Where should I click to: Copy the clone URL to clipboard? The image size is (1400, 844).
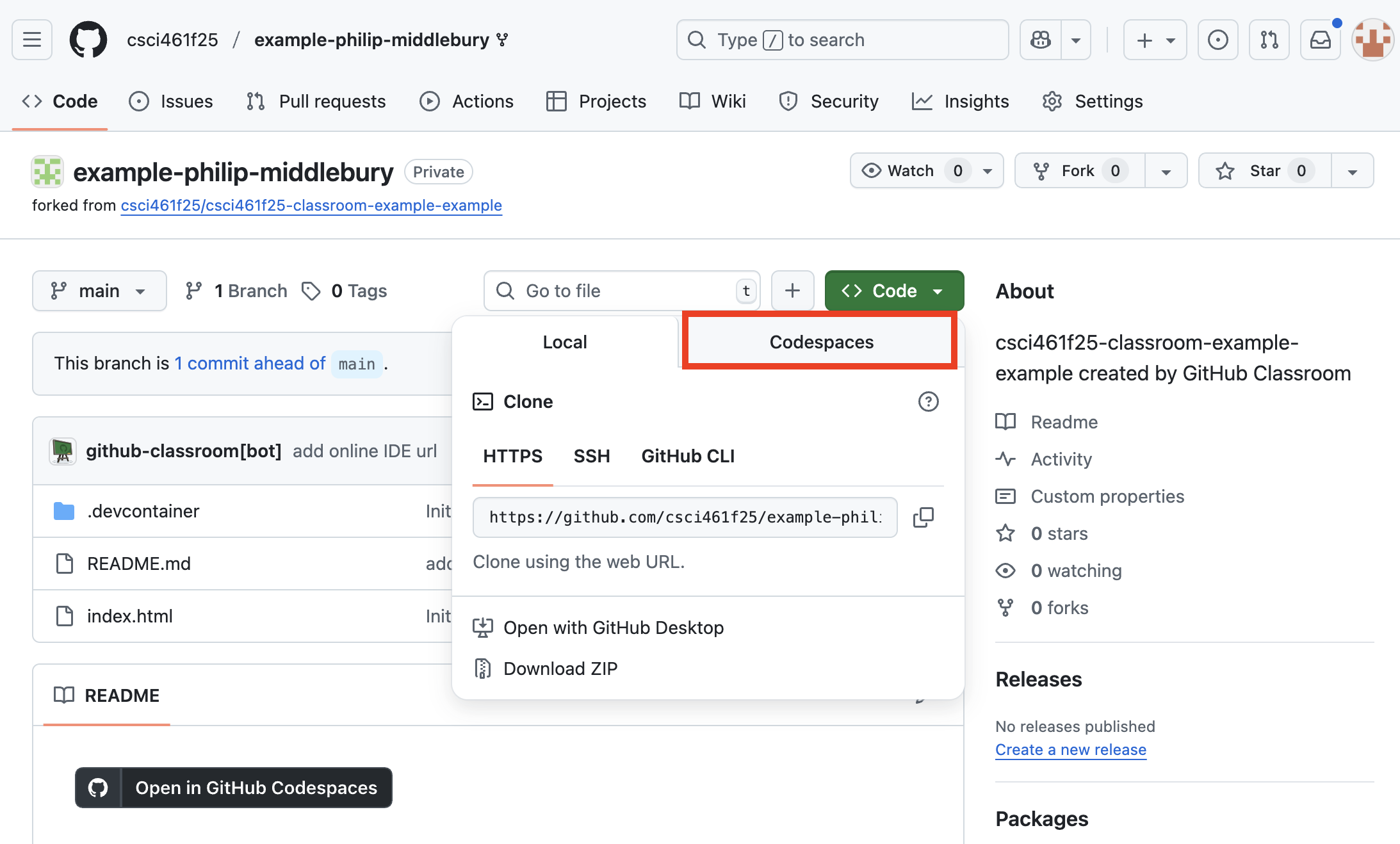pyautogui.click(x=923, y=517)
